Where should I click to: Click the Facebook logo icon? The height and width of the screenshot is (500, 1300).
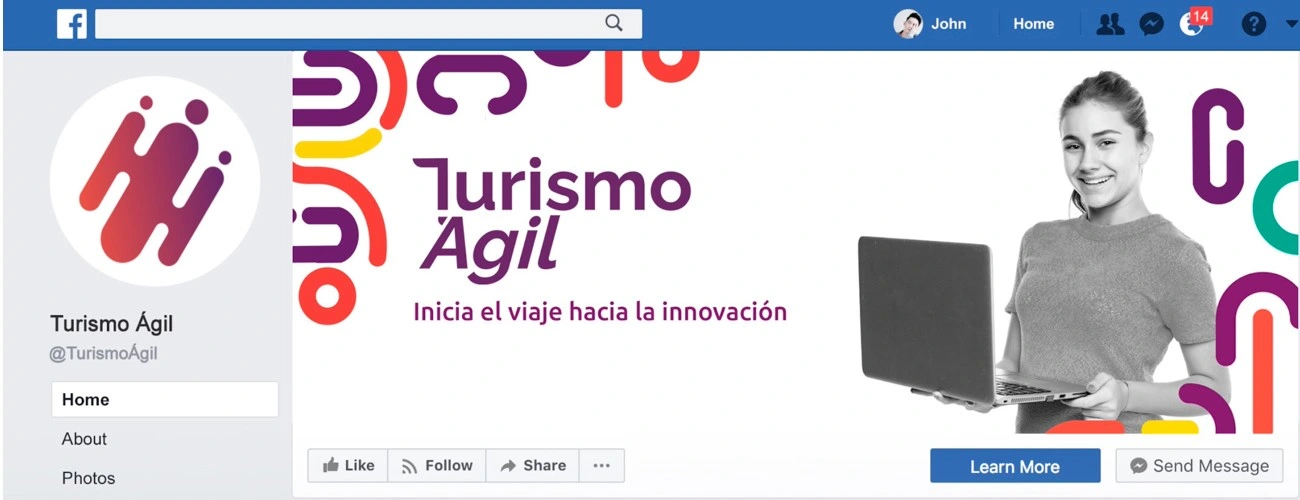pos(72,24)
